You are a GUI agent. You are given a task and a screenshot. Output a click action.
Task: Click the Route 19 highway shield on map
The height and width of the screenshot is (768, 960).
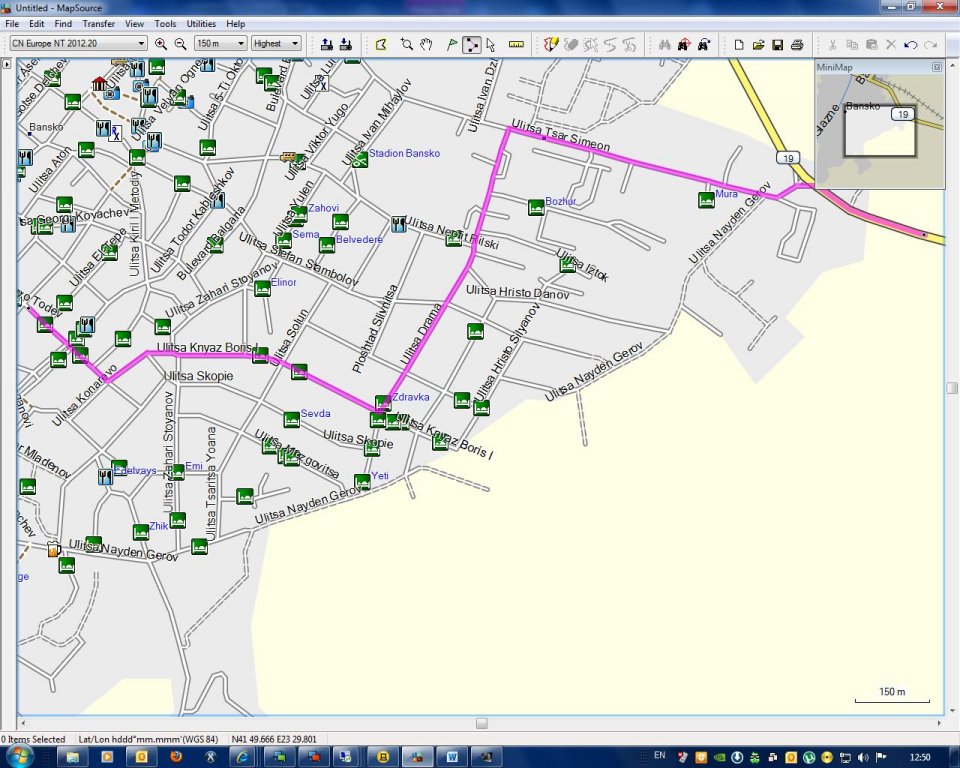[x=788, y=158]
